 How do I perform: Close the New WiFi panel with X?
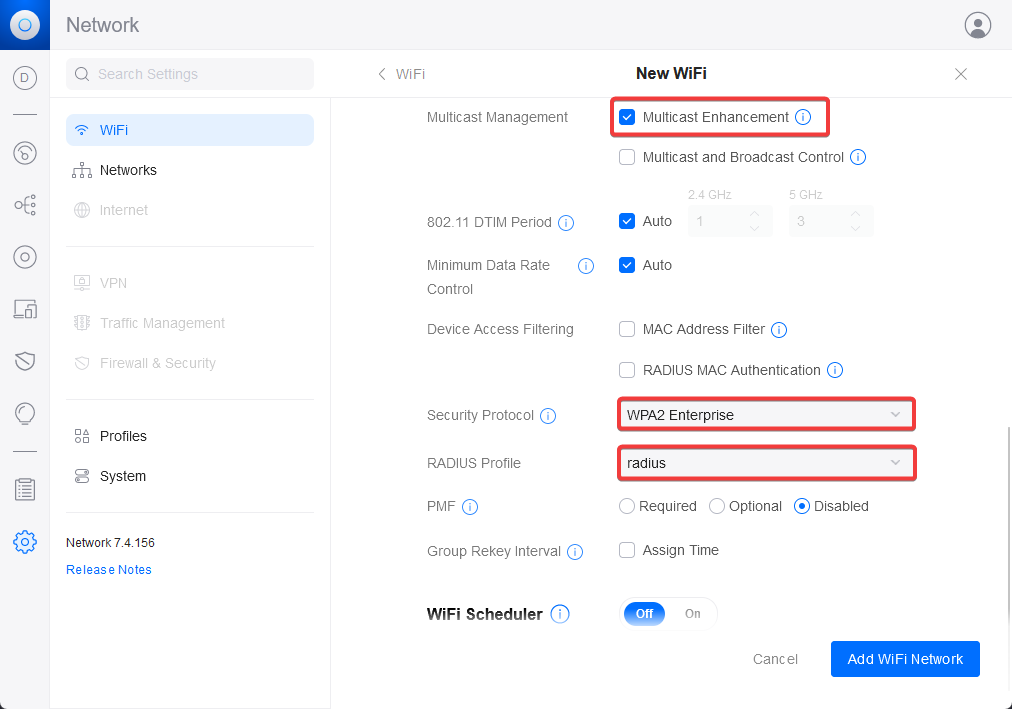[x=960, y=74]
